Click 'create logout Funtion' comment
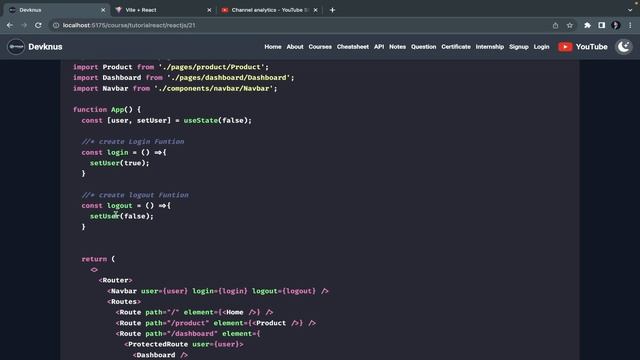Image resolution: width=640 pixels, height=360 pixels. 135,195
